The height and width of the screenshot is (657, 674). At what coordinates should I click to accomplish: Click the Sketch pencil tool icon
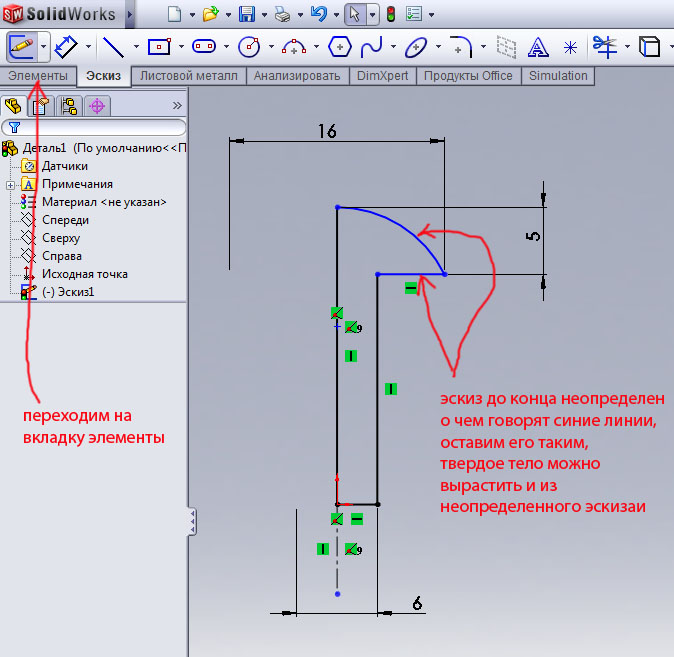pos(21,46)
